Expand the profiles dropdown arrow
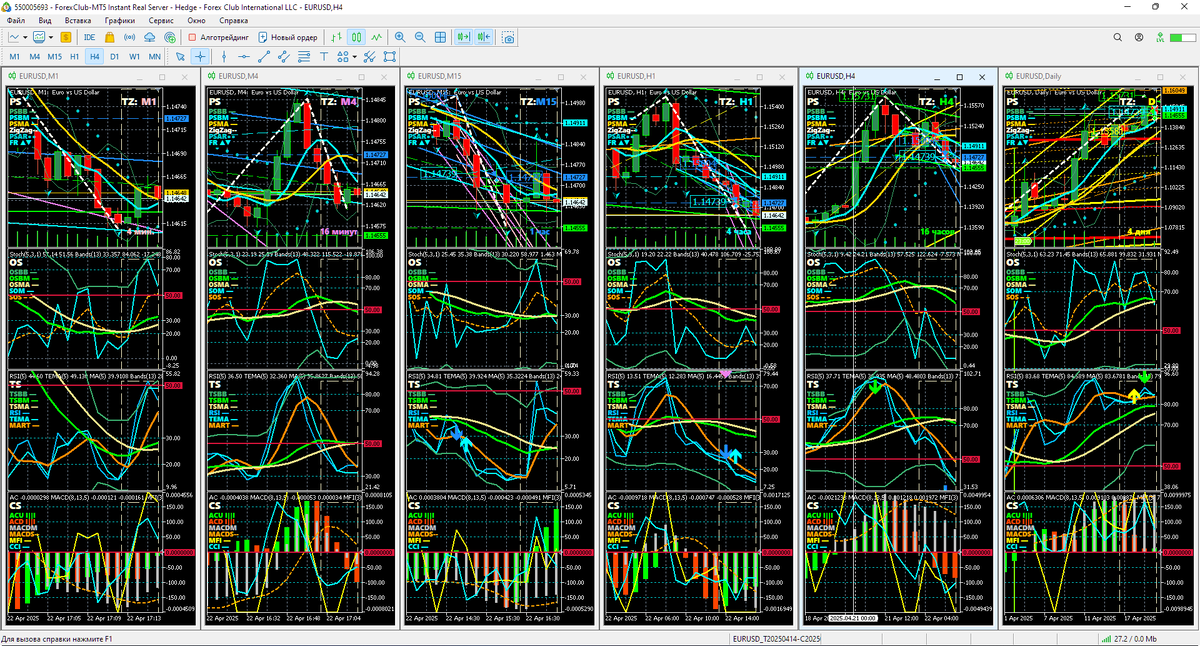 pyautogui.click(x=52, y=37)
